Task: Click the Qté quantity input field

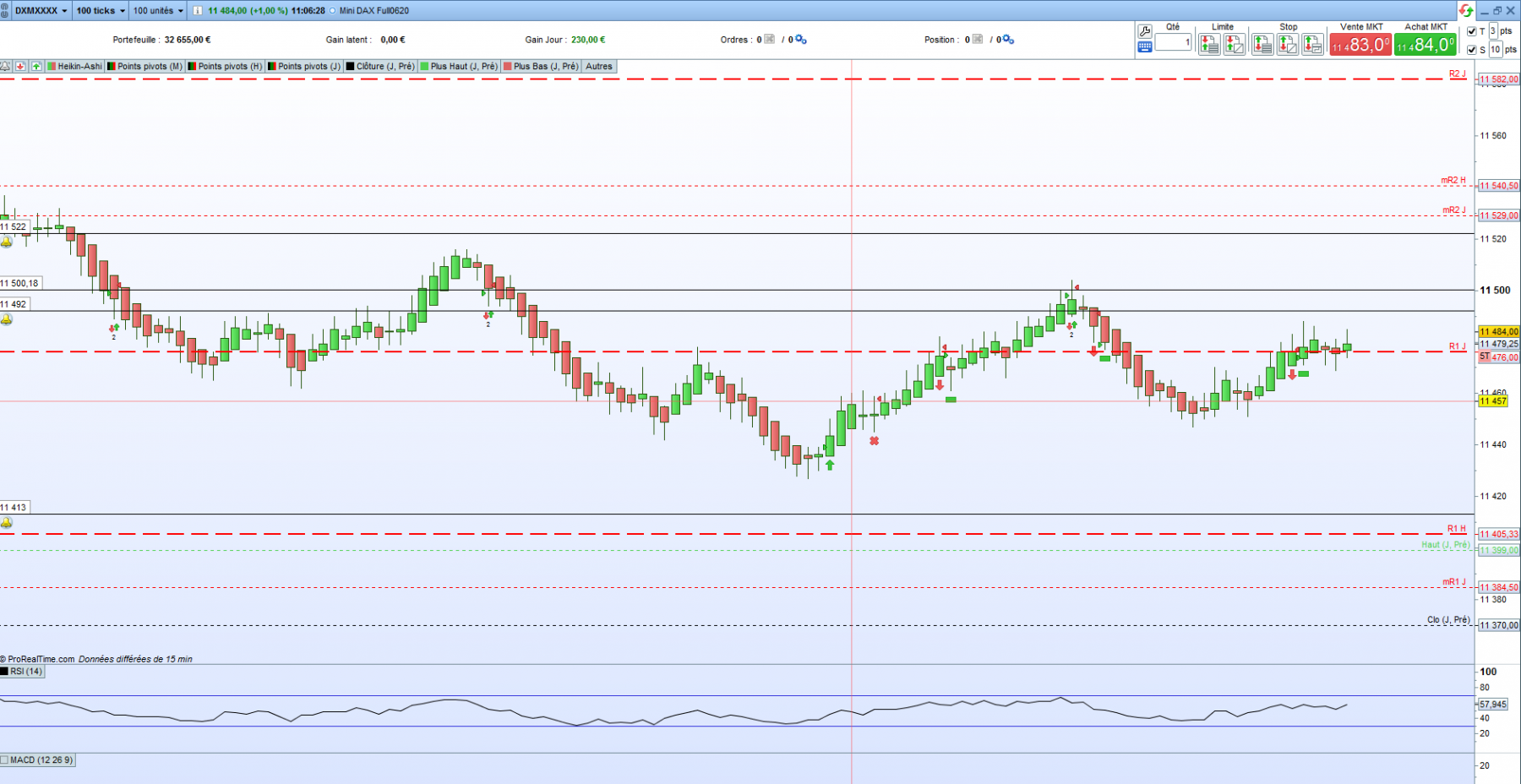Action: (1173, 42)
